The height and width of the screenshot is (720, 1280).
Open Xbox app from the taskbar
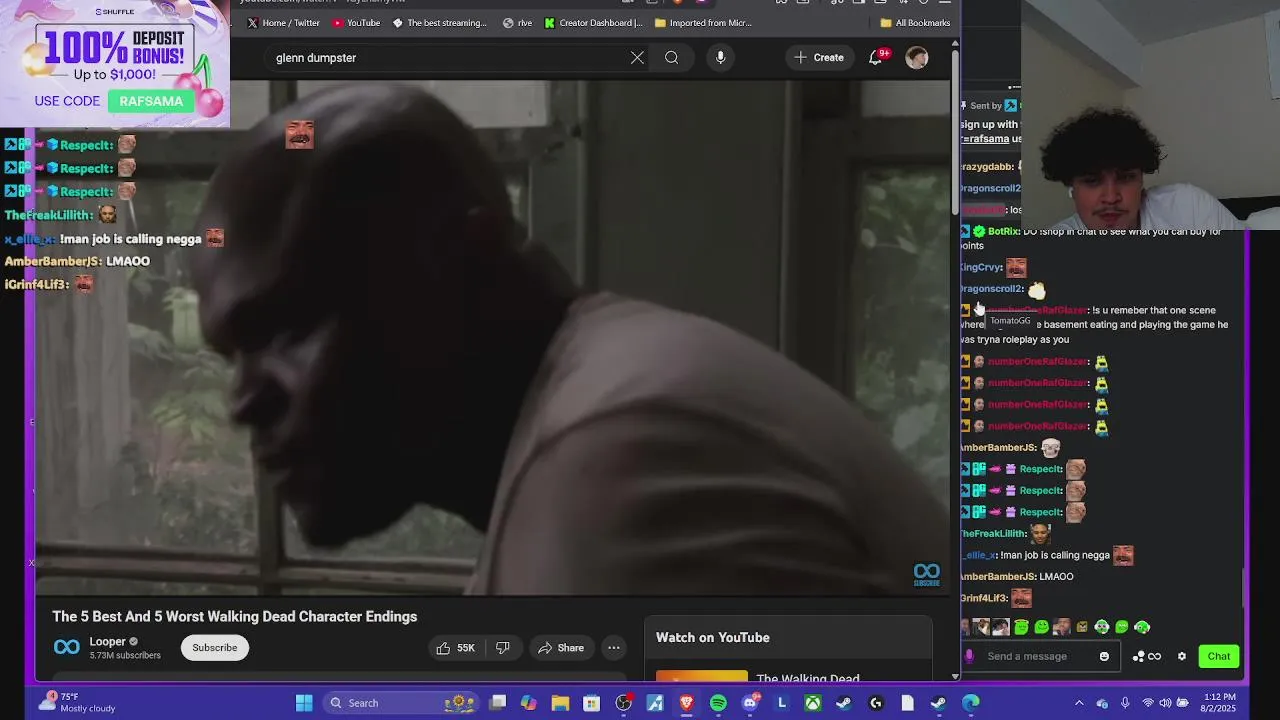813,703
